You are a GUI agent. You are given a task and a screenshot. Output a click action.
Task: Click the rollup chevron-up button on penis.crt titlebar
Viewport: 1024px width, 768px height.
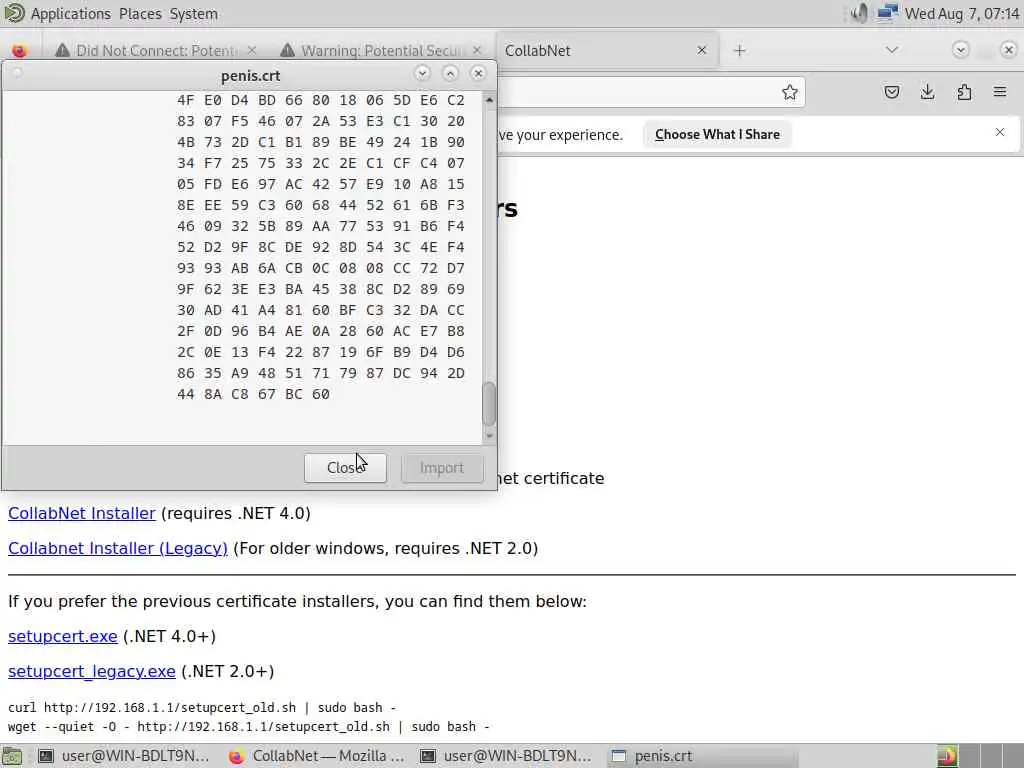click(x=450, y=73)
